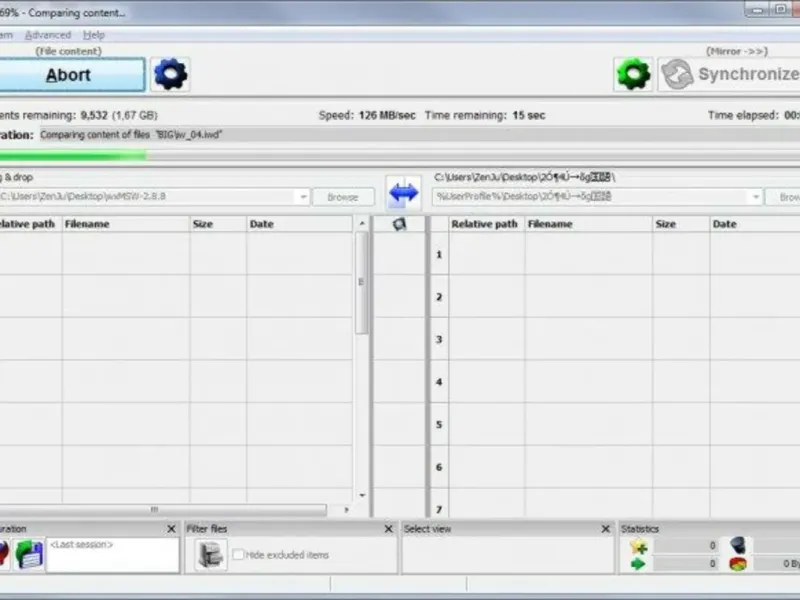
Task: Click left grid scroll down arrow
Action: [x=362, y=495]
